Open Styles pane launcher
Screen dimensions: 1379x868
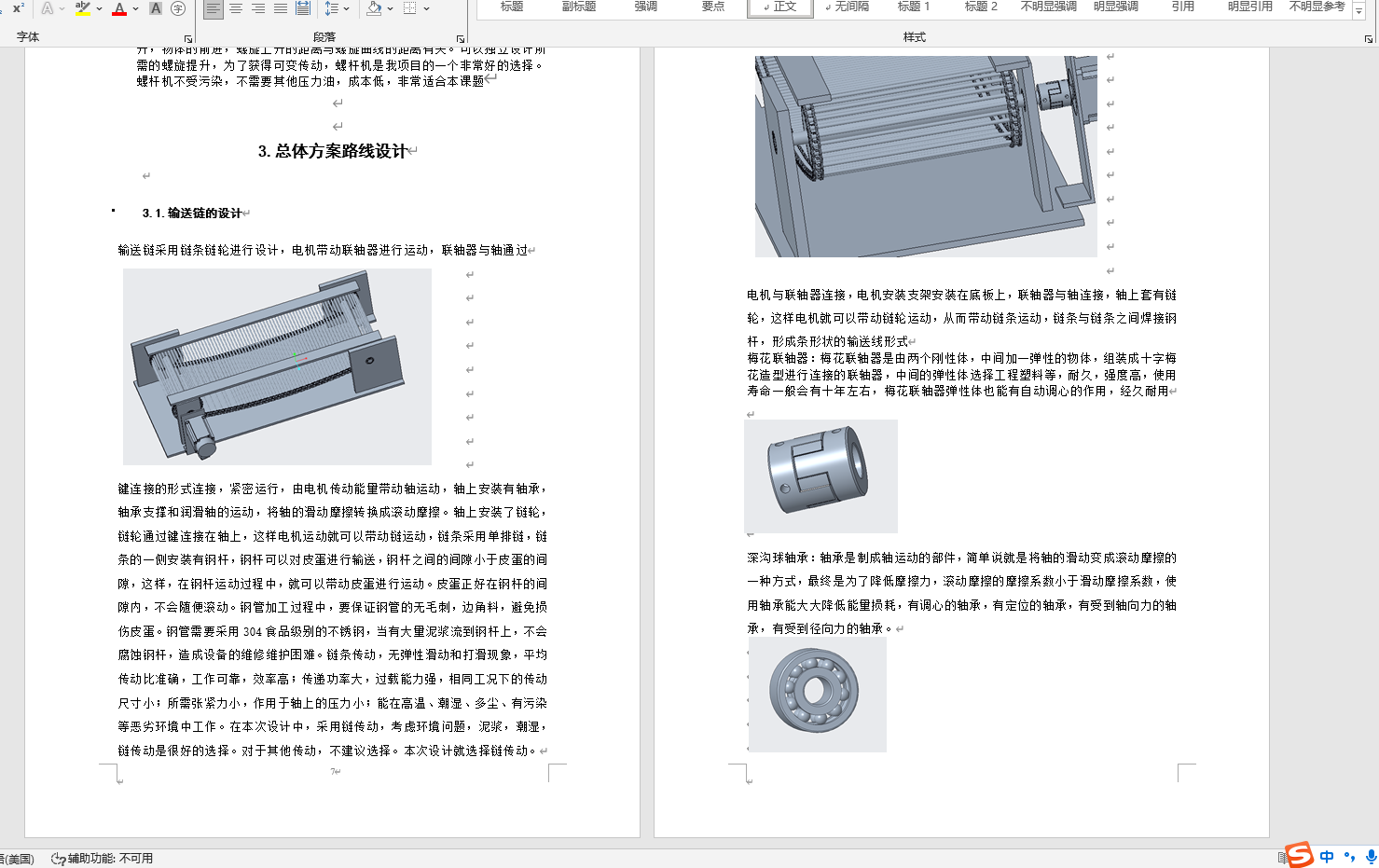[1368, 38]
